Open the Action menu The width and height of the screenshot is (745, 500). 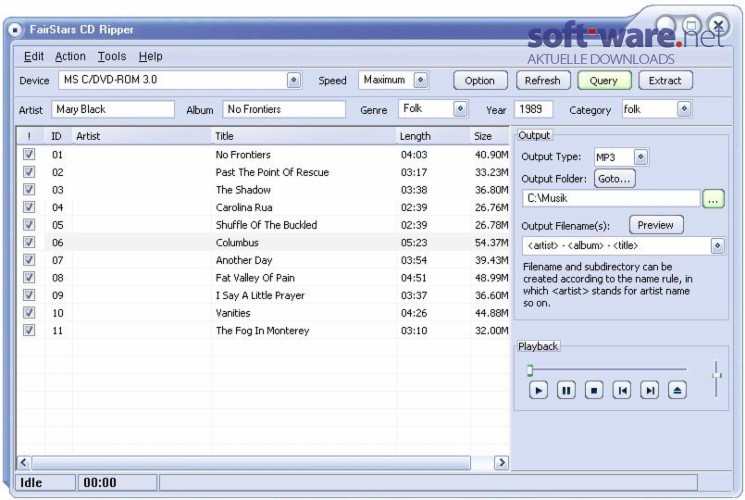point(70,57)
